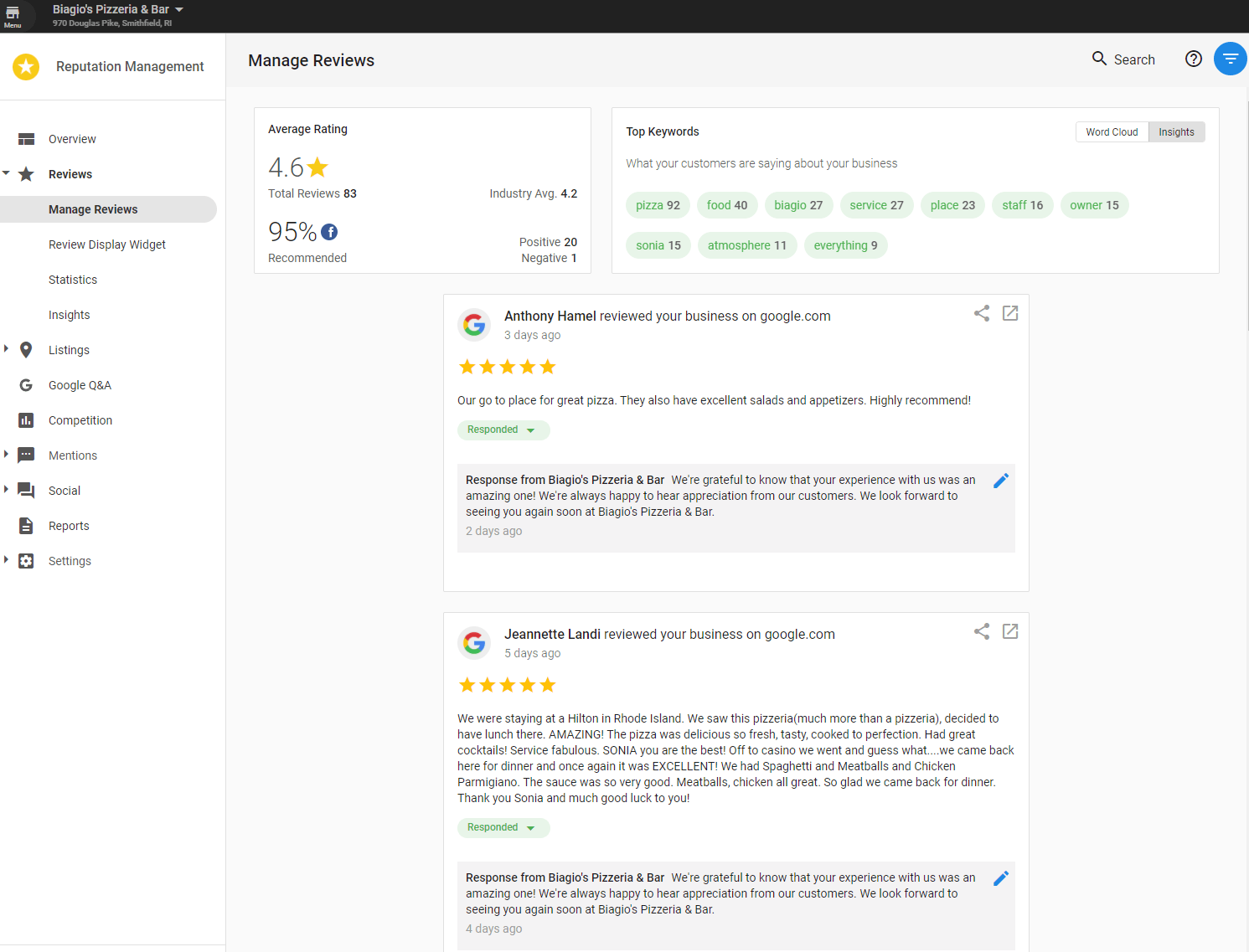Click reviewer name Jeannette Landi
The image size is (1249, 952).
[x=552, y=634]
